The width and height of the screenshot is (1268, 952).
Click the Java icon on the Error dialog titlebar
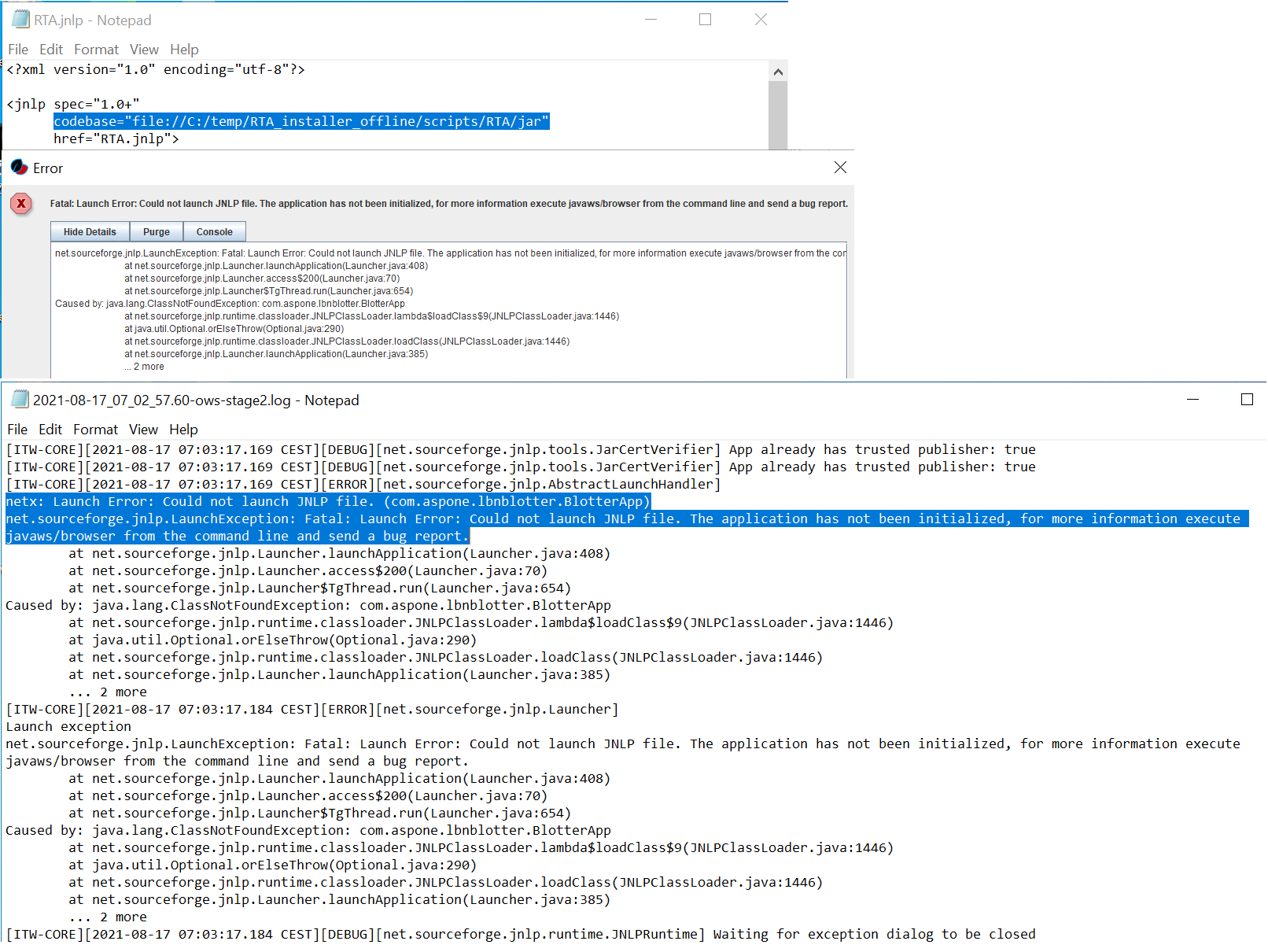coord(20,168)
